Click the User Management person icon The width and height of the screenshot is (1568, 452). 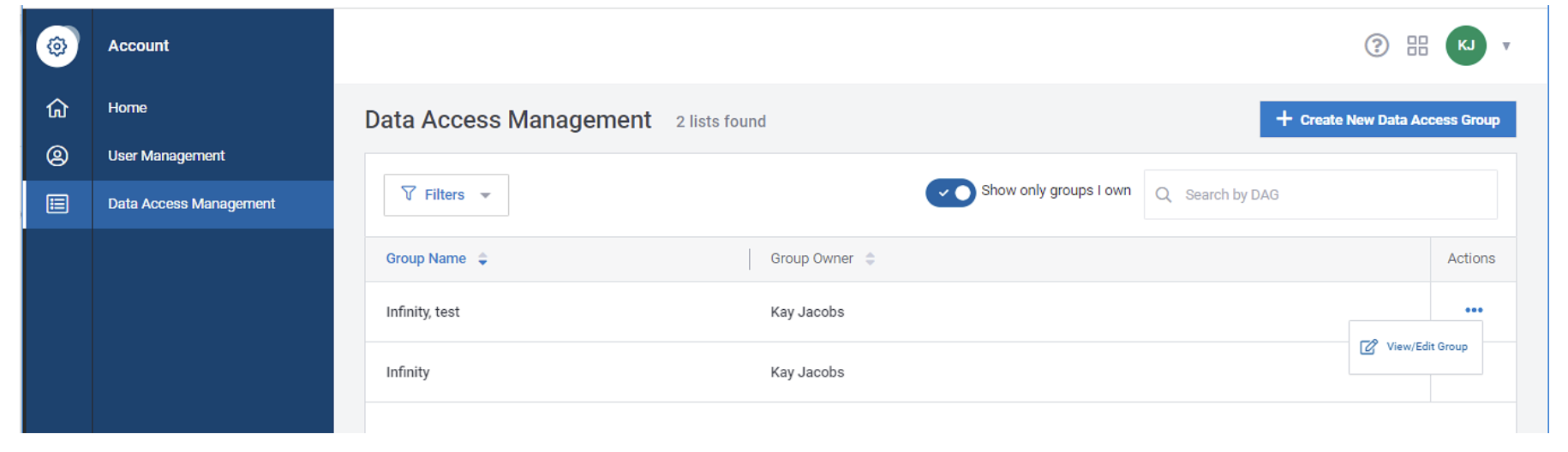pyautogui.click(x=57, y=156)
